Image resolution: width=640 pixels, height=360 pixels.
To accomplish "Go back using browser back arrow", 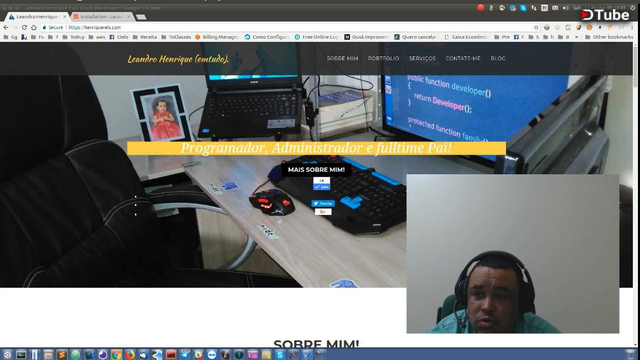I will tap(6, 27).
